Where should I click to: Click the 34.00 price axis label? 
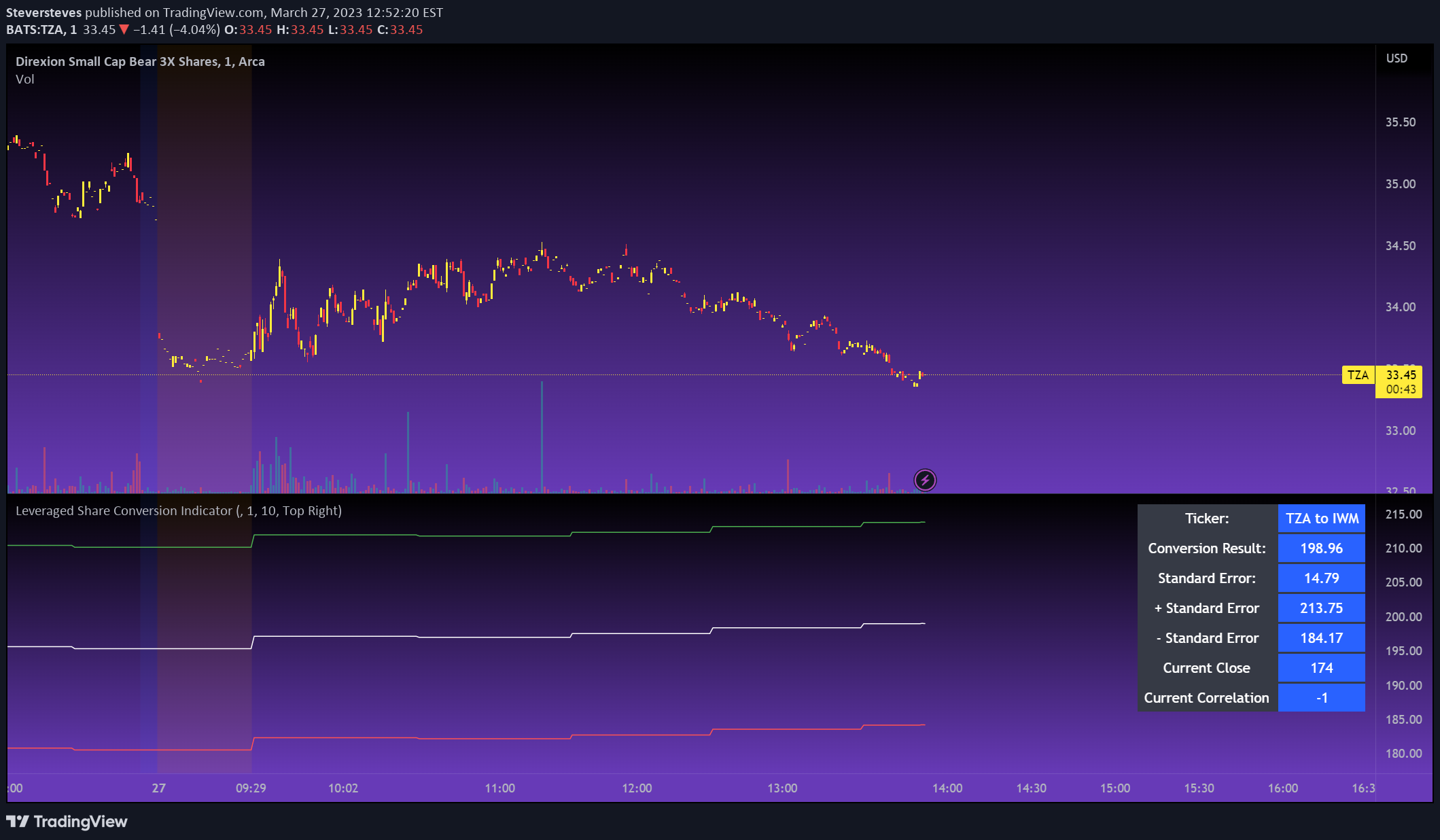(1401, 307)
